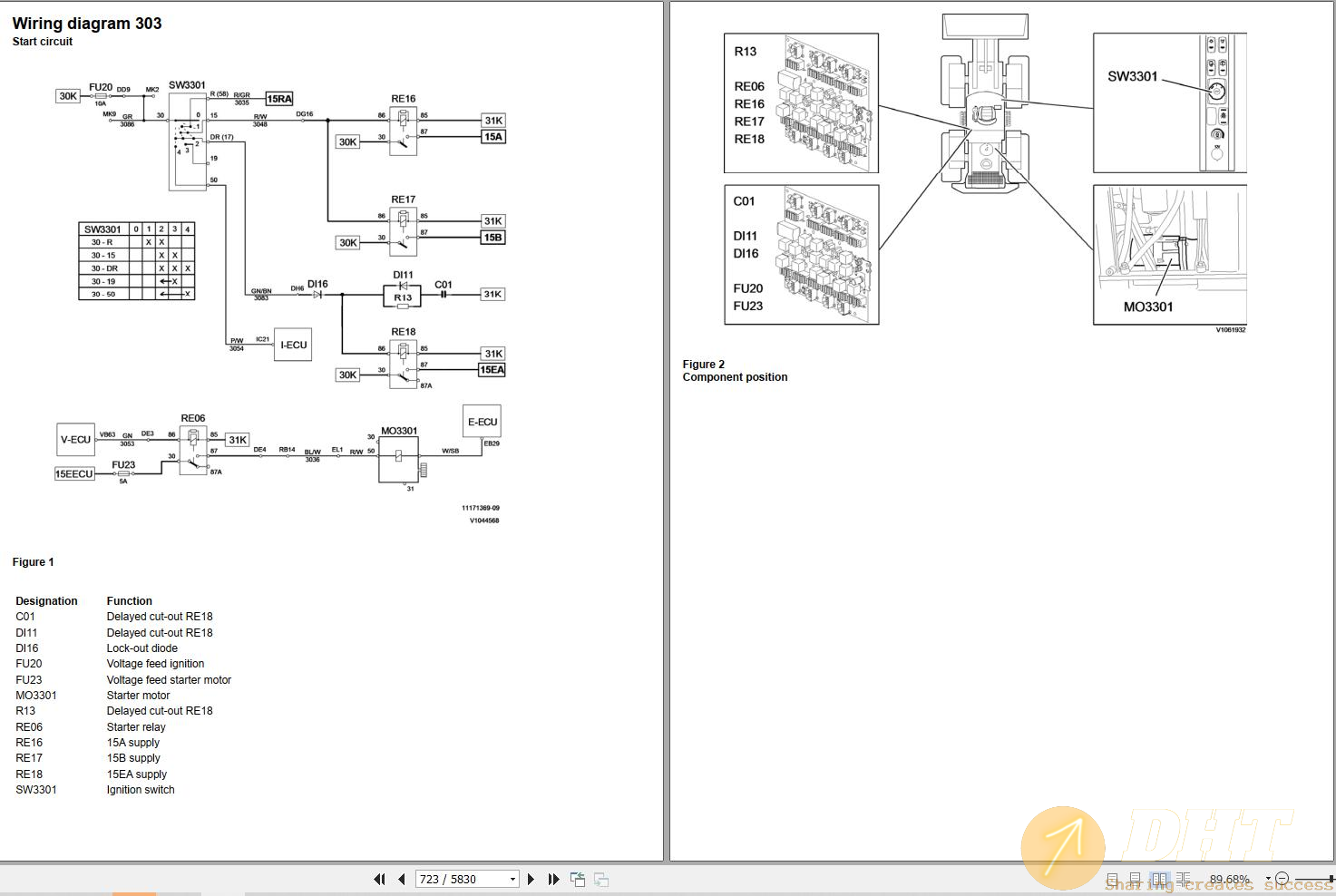
Task: Click the RE18 relay label in diagram
Action: pos(404,332)
